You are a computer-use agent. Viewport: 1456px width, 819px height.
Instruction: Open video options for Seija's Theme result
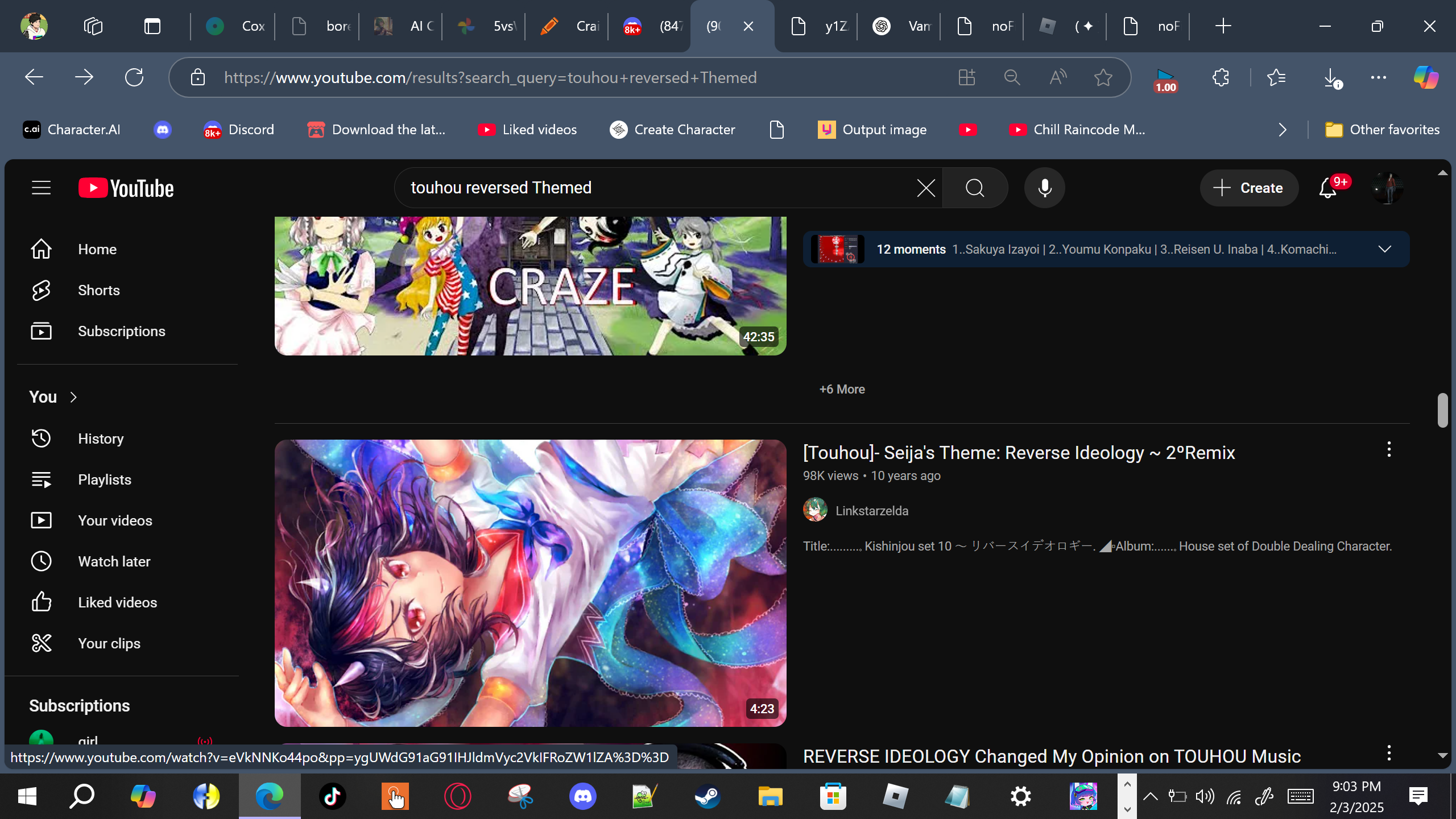pos(1389,449)
